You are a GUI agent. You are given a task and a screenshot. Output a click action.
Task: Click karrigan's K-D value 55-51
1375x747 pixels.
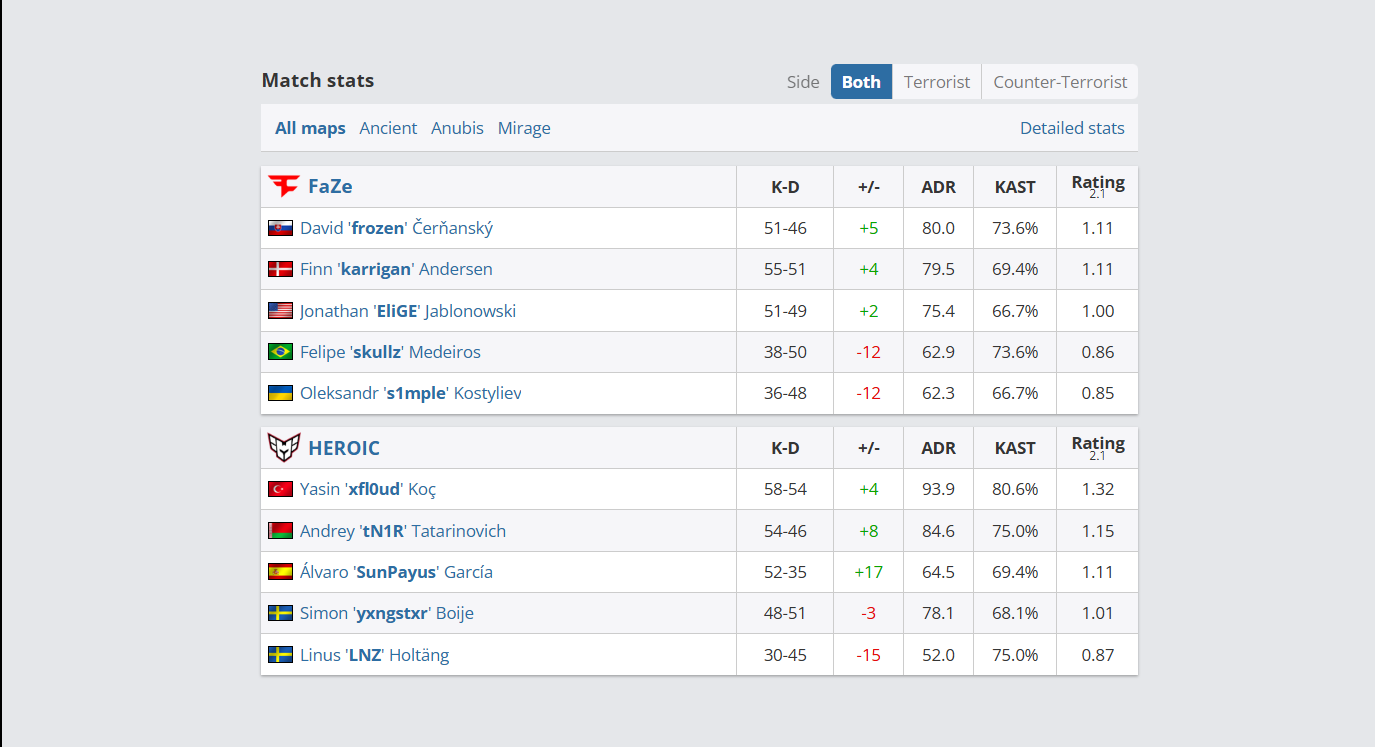point(785,269)
